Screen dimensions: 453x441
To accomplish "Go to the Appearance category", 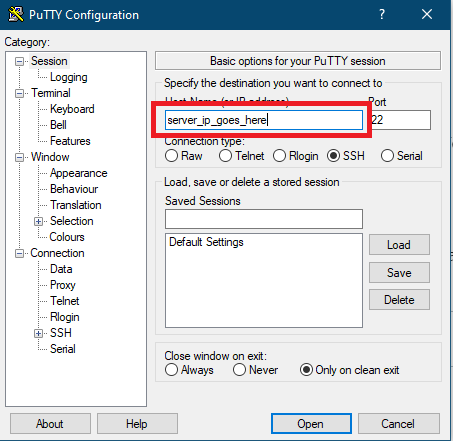I will point(79,173).
